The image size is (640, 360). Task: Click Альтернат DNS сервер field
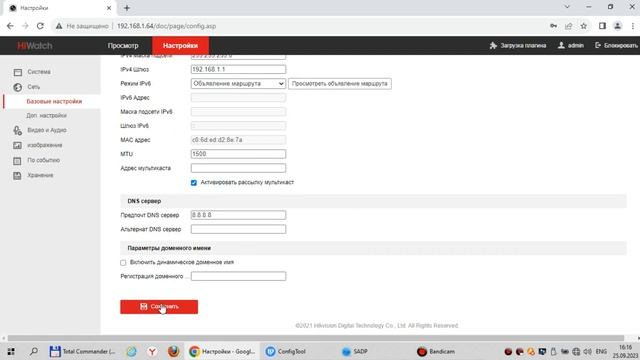[238, 229]
